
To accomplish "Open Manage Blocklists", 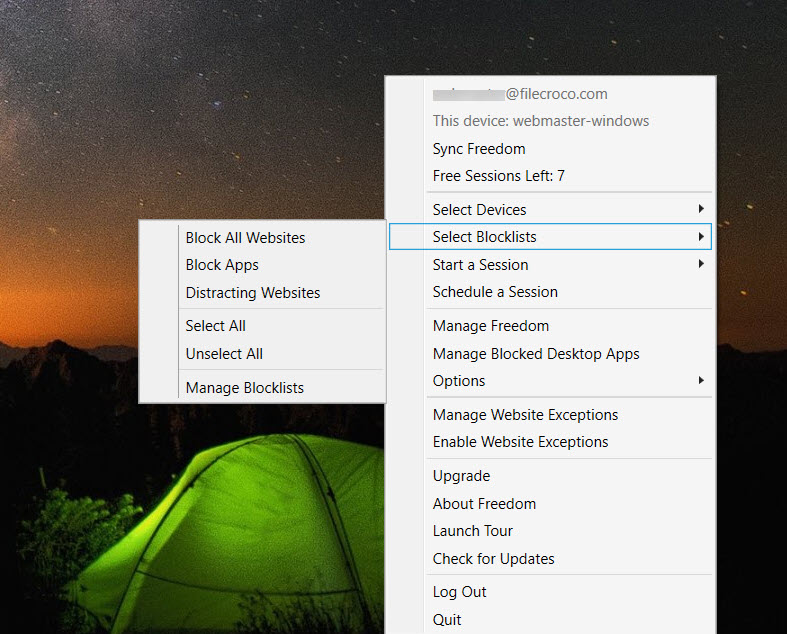I will (x=263, y=388).
